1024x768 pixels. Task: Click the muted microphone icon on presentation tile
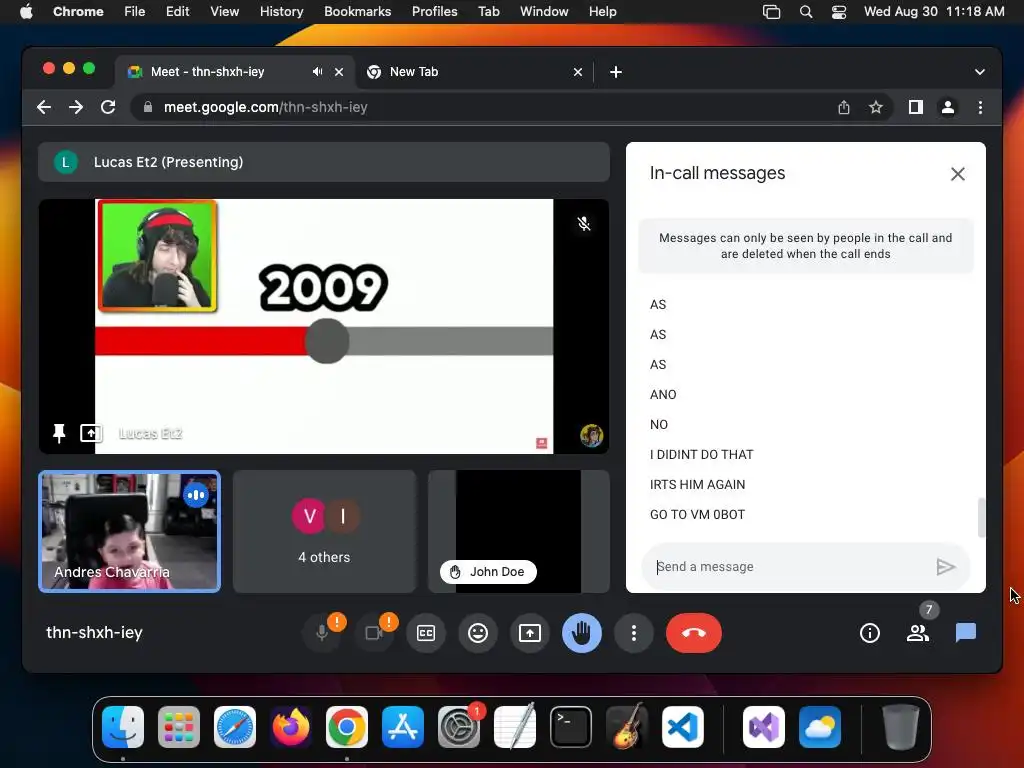(584, 224)
